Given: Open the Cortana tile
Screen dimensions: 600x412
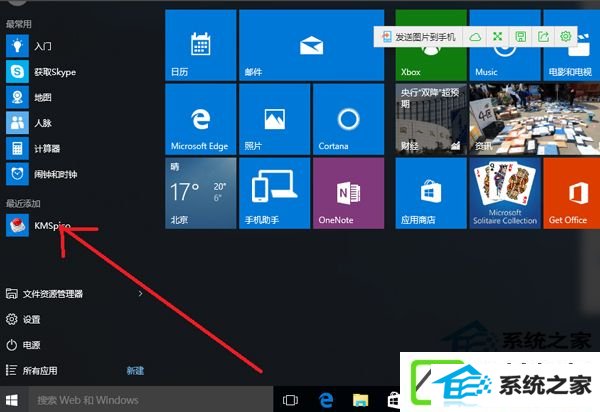Looking at the screenshot, I should click(x=349, y=119).
